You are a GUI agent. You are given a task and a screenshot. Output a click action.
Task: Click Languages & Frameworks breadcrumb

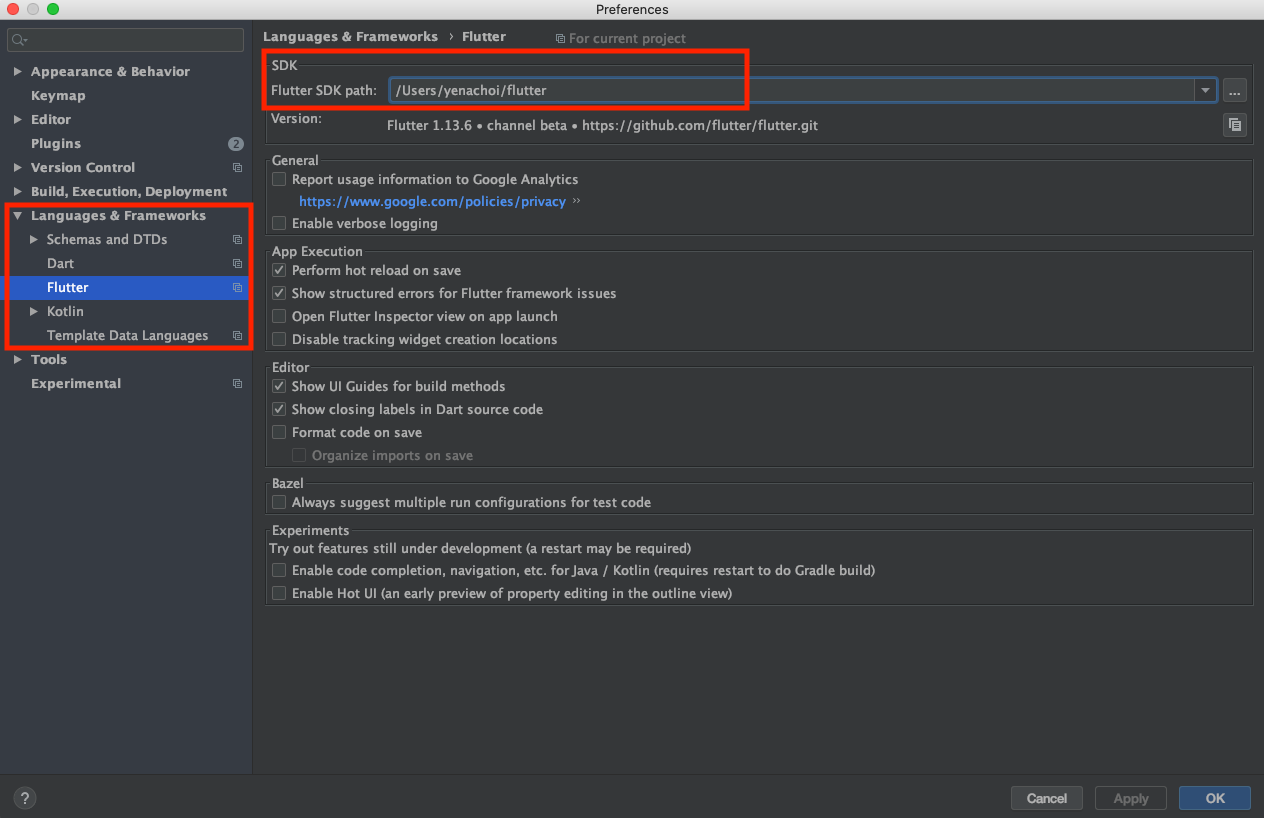tap(350, 37)
